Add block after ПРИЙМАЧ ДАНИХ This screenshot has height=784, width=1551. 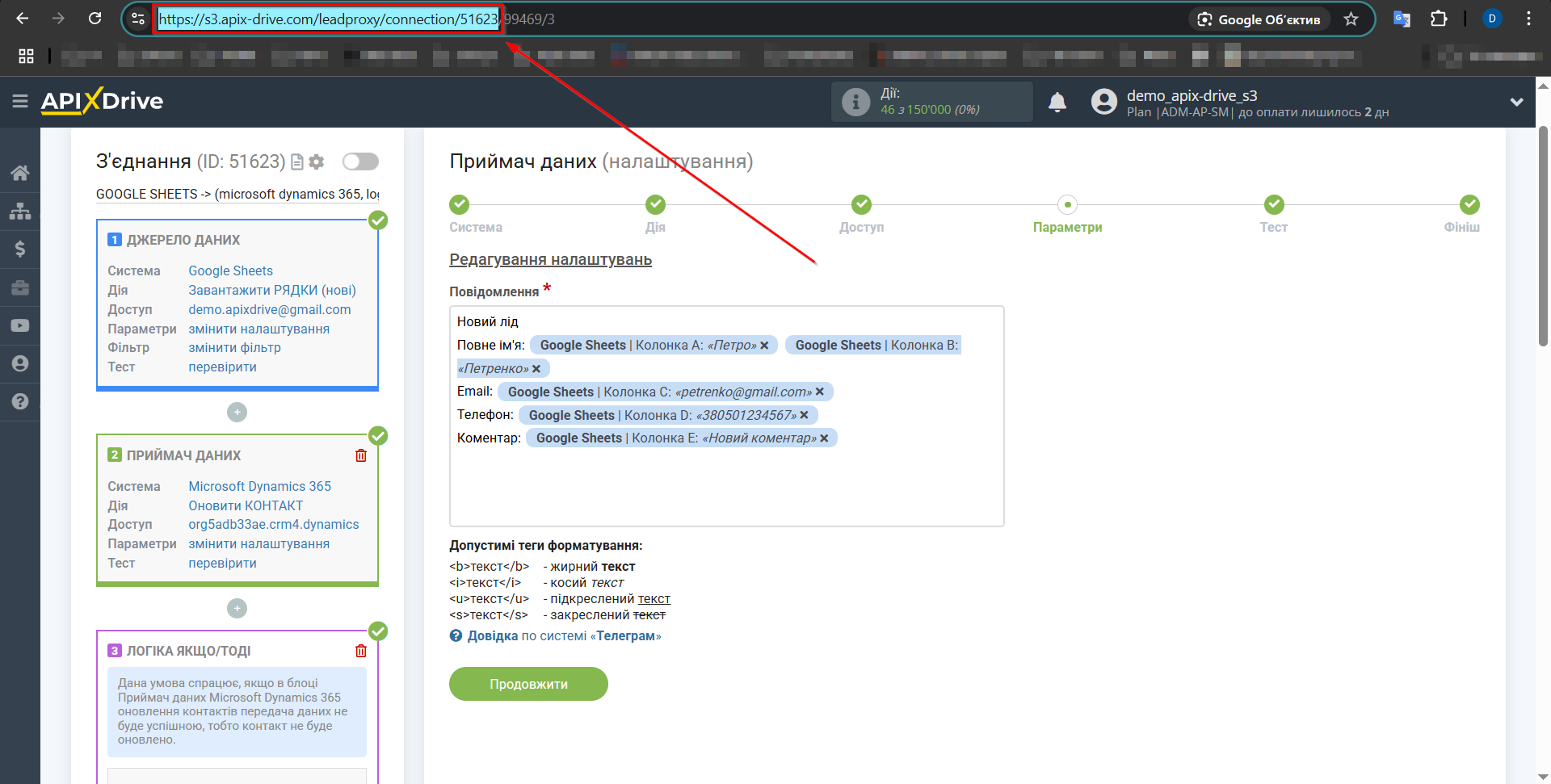point(237,608)
